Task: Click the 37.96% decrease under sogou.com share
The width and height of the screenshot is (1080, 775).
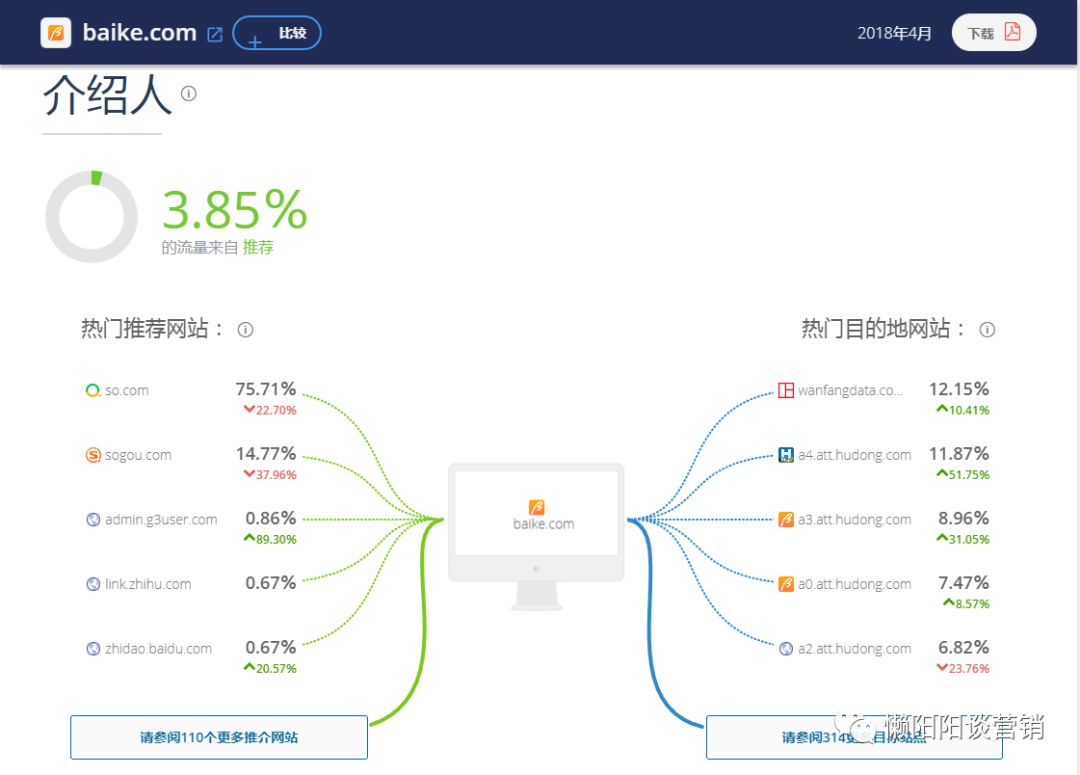Action: point(270,475)
